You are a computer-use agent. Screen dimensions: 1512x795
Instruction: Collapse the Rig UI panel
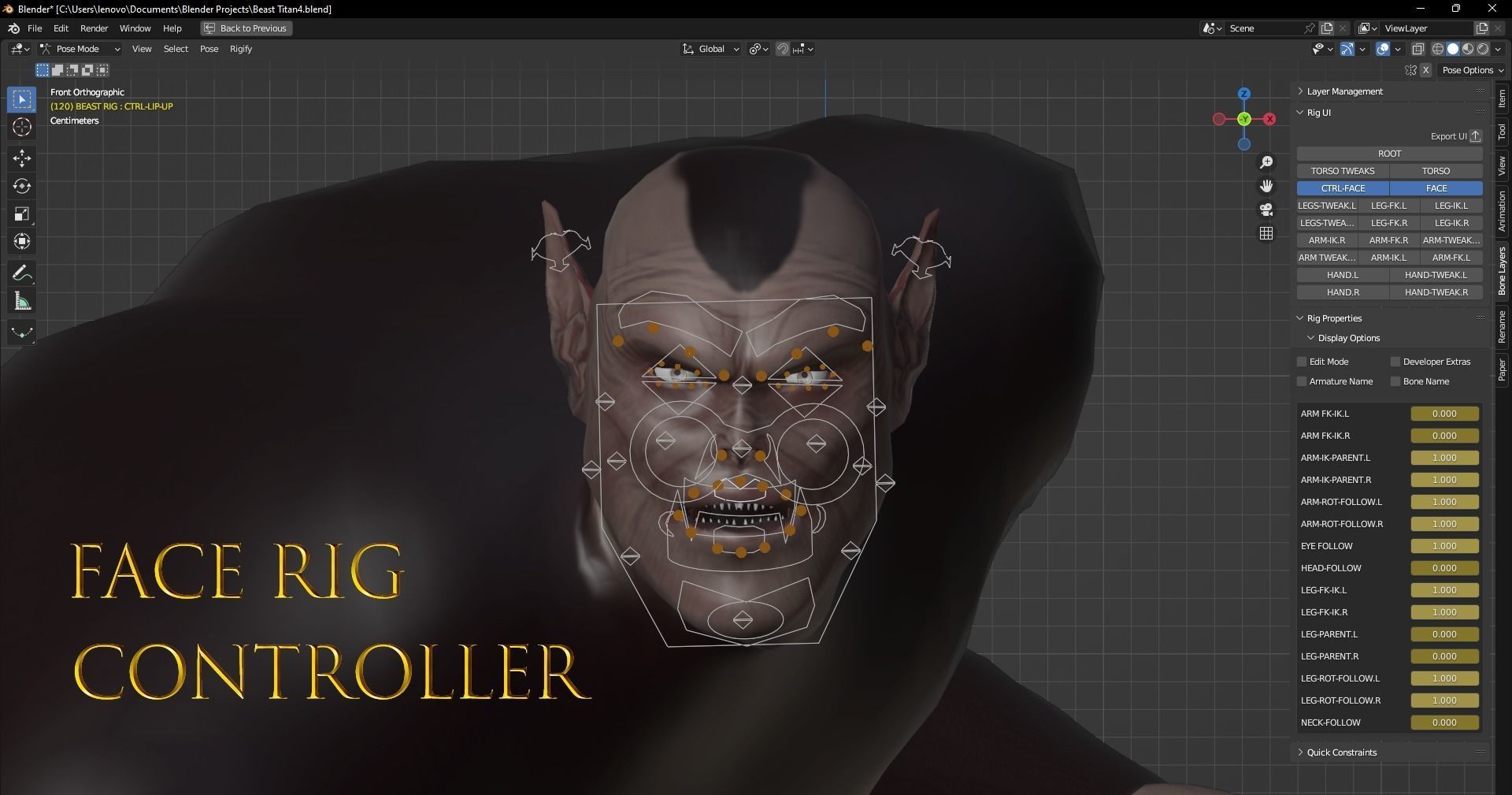1320,113
